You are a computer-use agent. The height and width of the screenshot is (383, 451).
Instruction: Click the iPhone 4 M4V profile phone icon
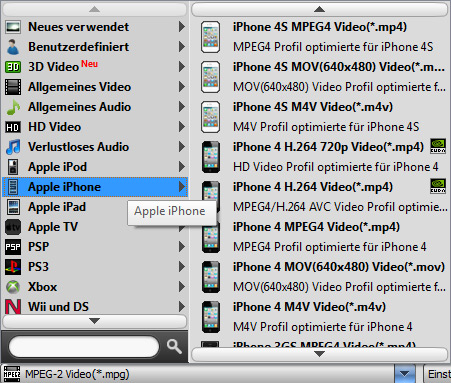pyautogui.click(x=210, y=317)
